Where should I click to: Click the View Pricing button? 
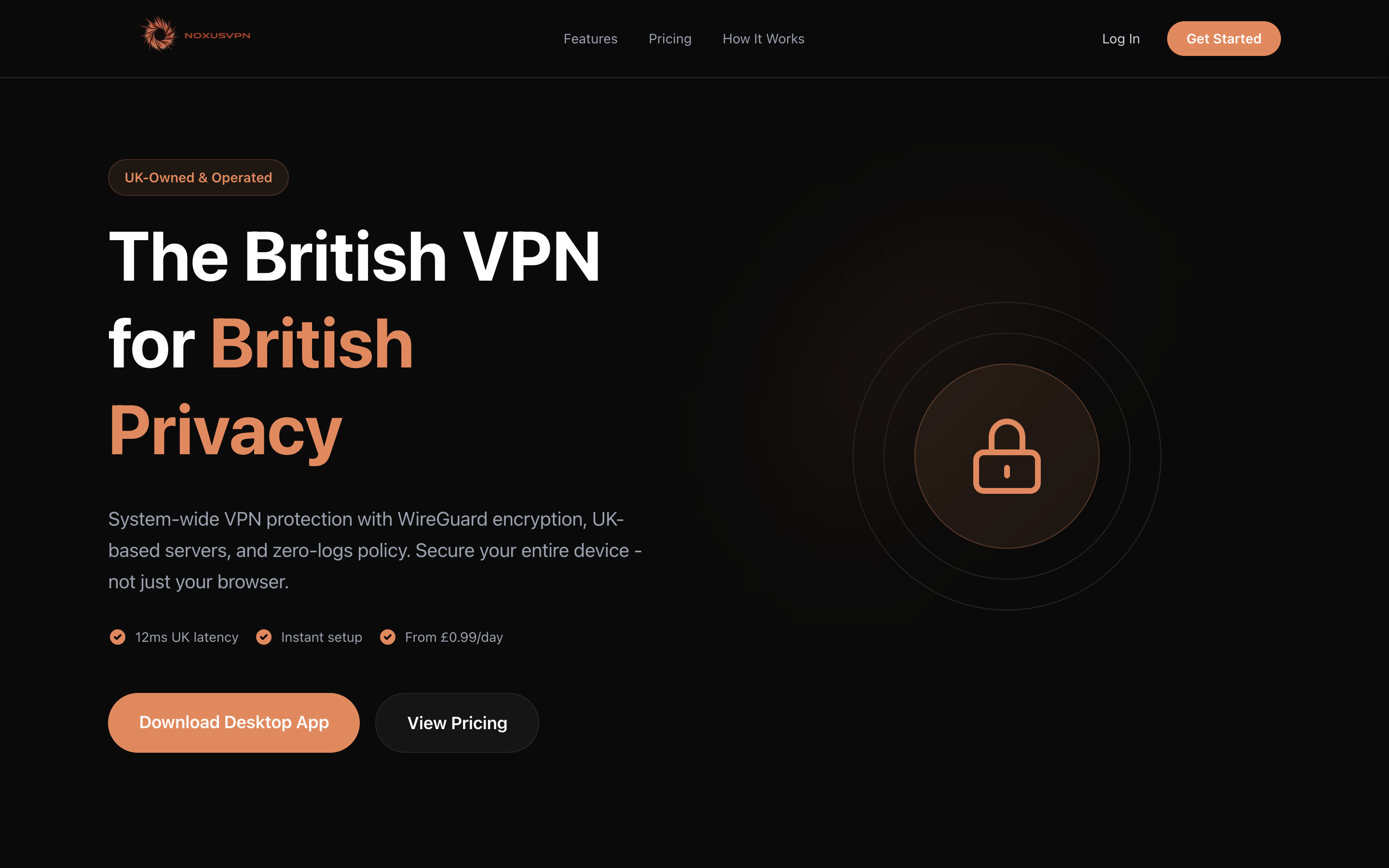click(457, 723)
